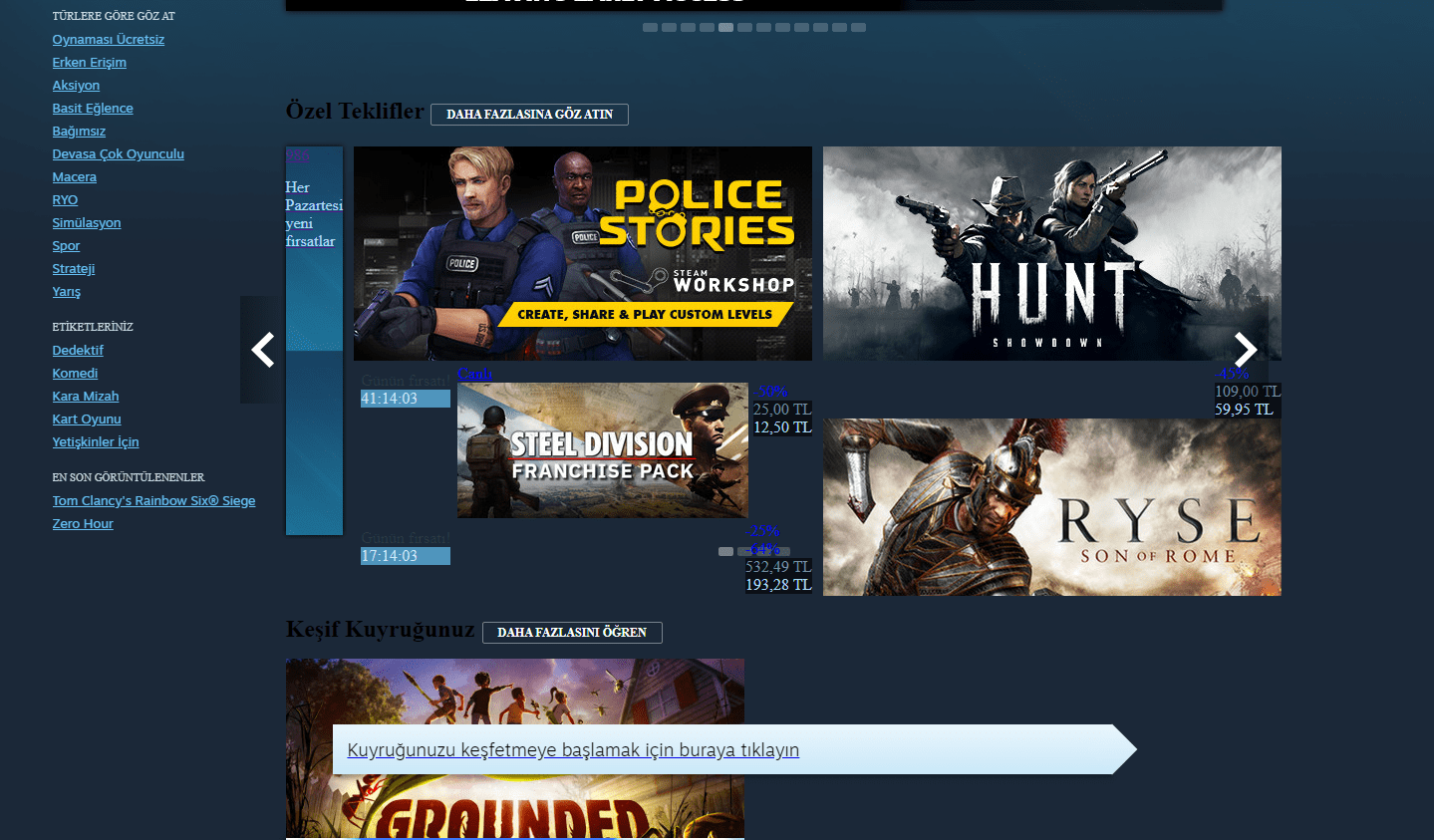Screen dimensions: 1434x840
Task: Click the 59,95 TL discounted price
Action: 1244,410
